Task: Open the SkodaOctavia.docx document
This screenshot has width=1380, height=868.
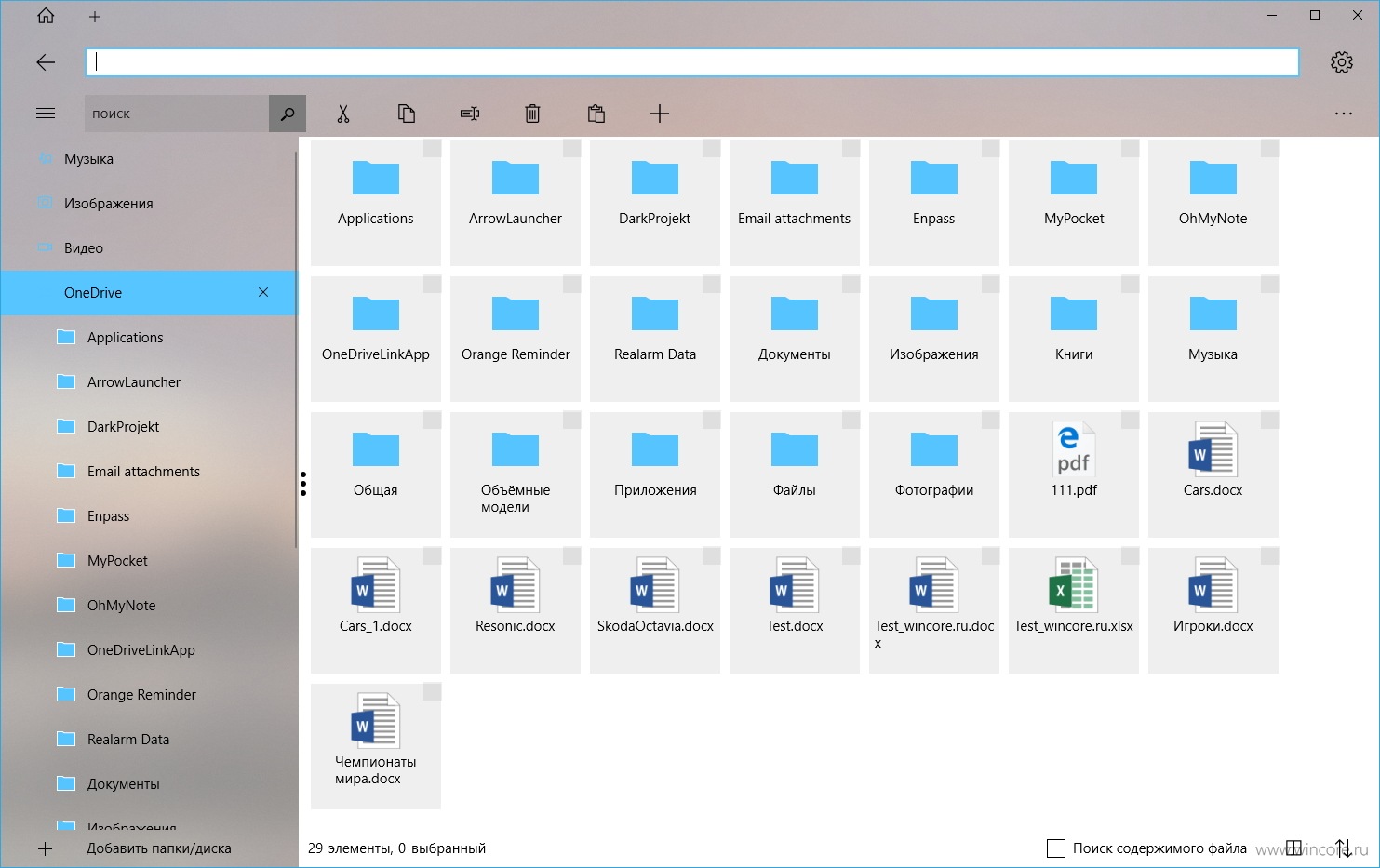Action: click(x=655, y=609)
